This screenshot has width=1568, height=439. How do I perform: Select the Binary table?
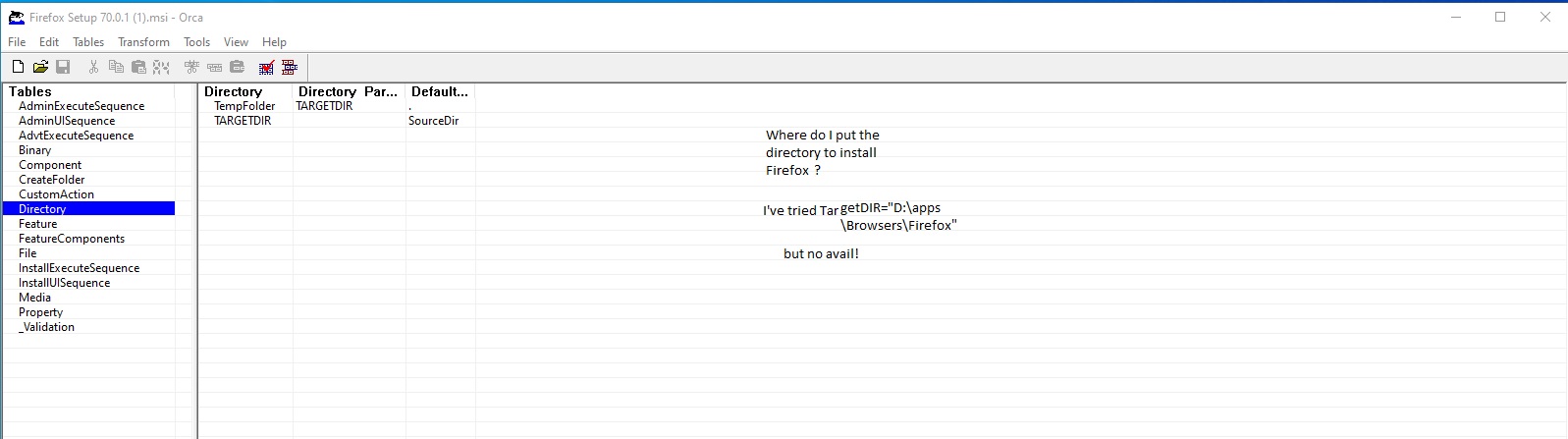click(34, 150)
